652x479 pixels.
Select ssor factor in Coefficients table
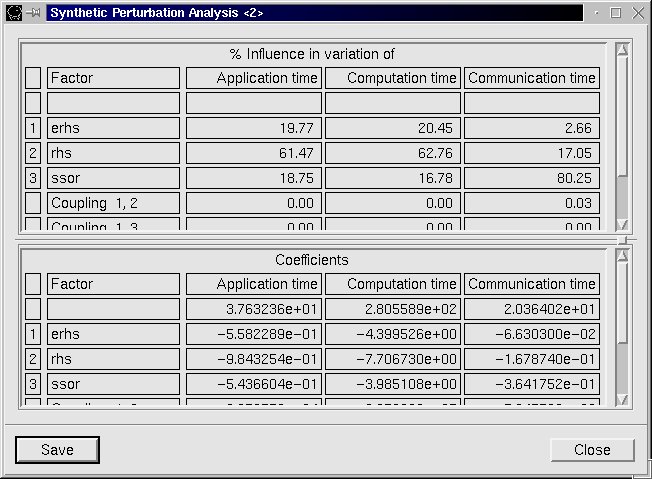coord(114,383)
